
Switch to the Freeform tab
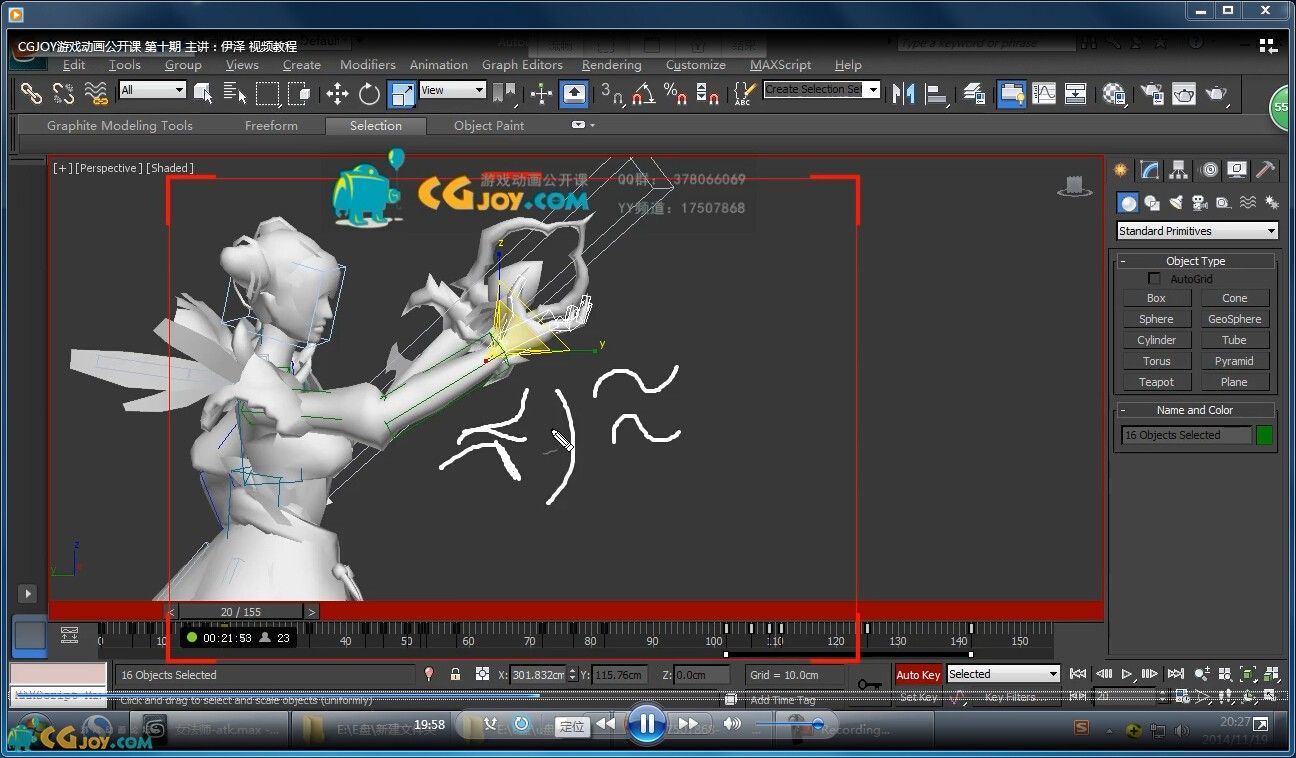271,126
